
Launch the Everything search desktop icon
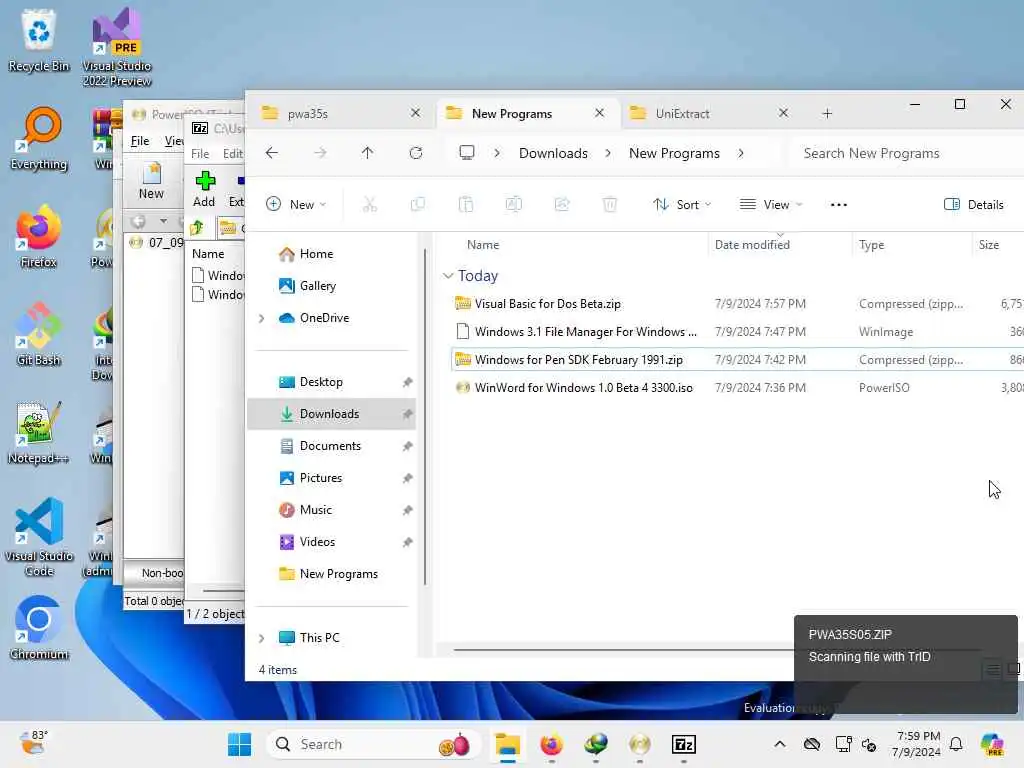[39, 138]
